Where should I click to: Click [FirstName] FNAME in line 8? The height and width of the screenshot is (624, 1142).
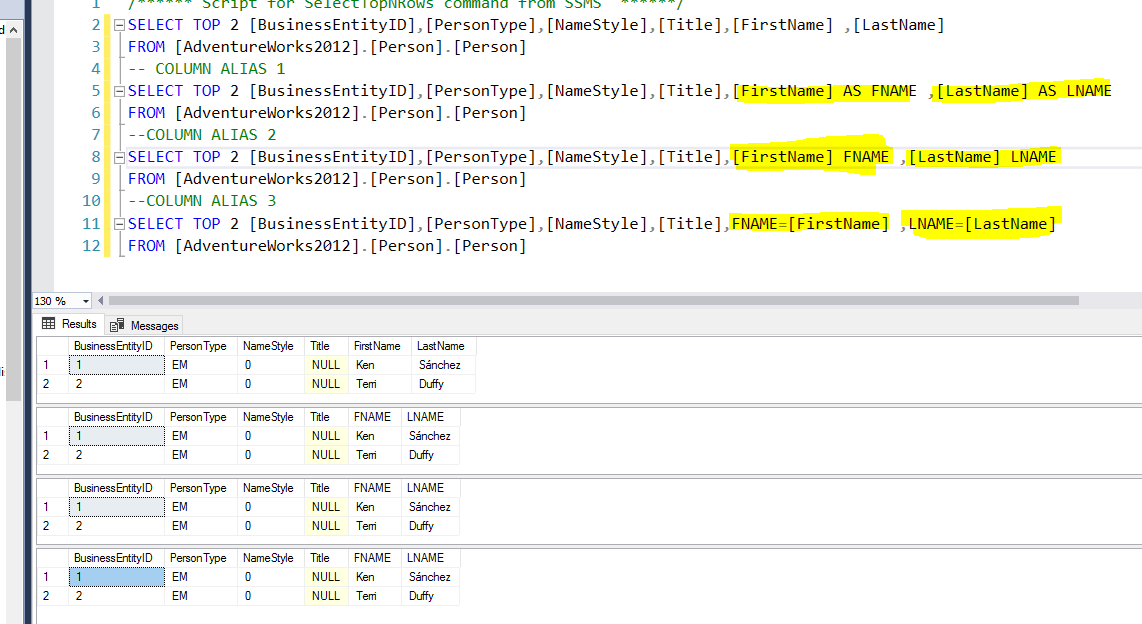(811, 157)
